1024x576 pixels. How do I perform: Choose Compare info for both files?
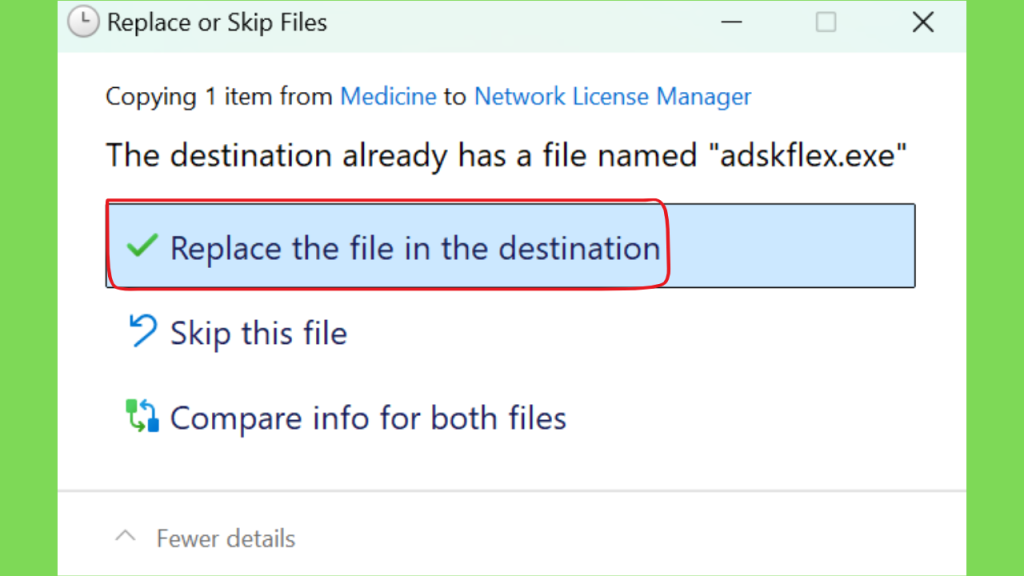pyautogui.click(x=368, y=418)
